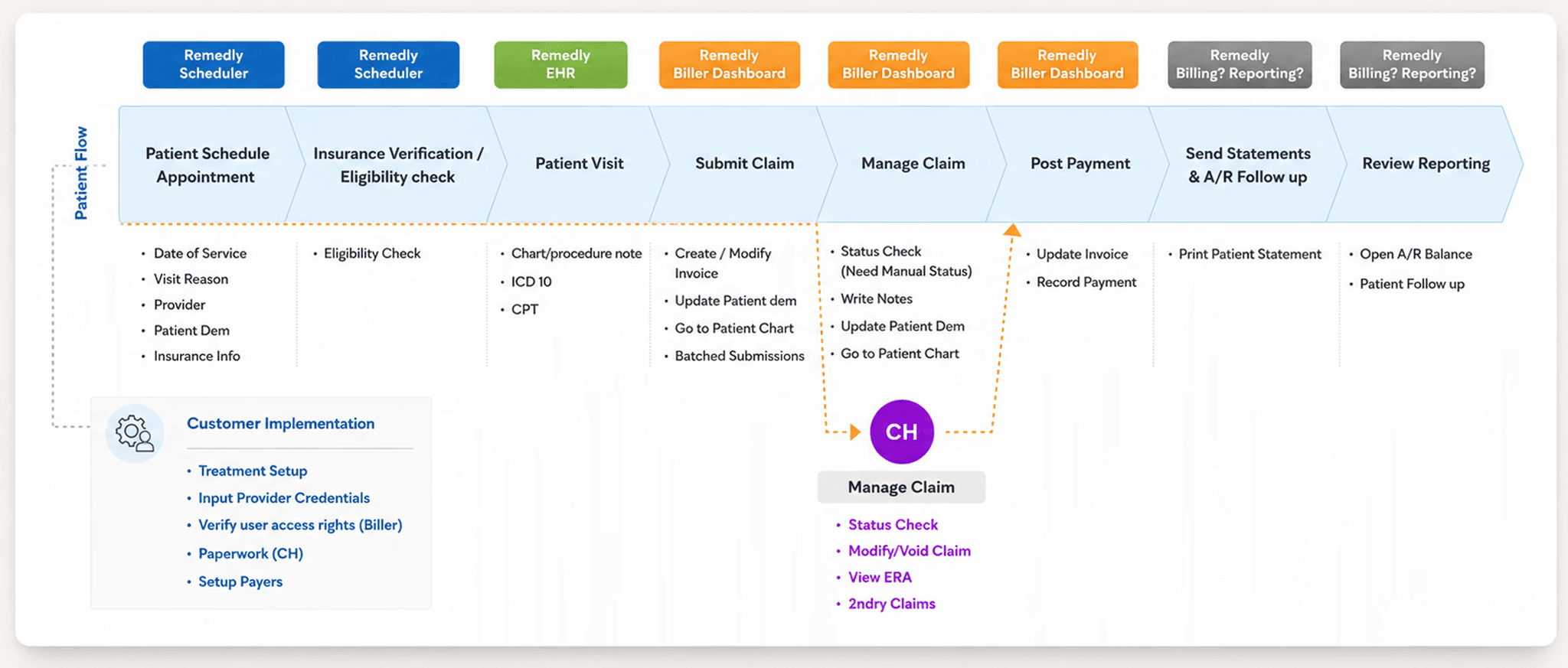This screenshot has height=668, width=1568.
Task: Click the 'Write Notes' bullet
Action: tap(877, 298)
